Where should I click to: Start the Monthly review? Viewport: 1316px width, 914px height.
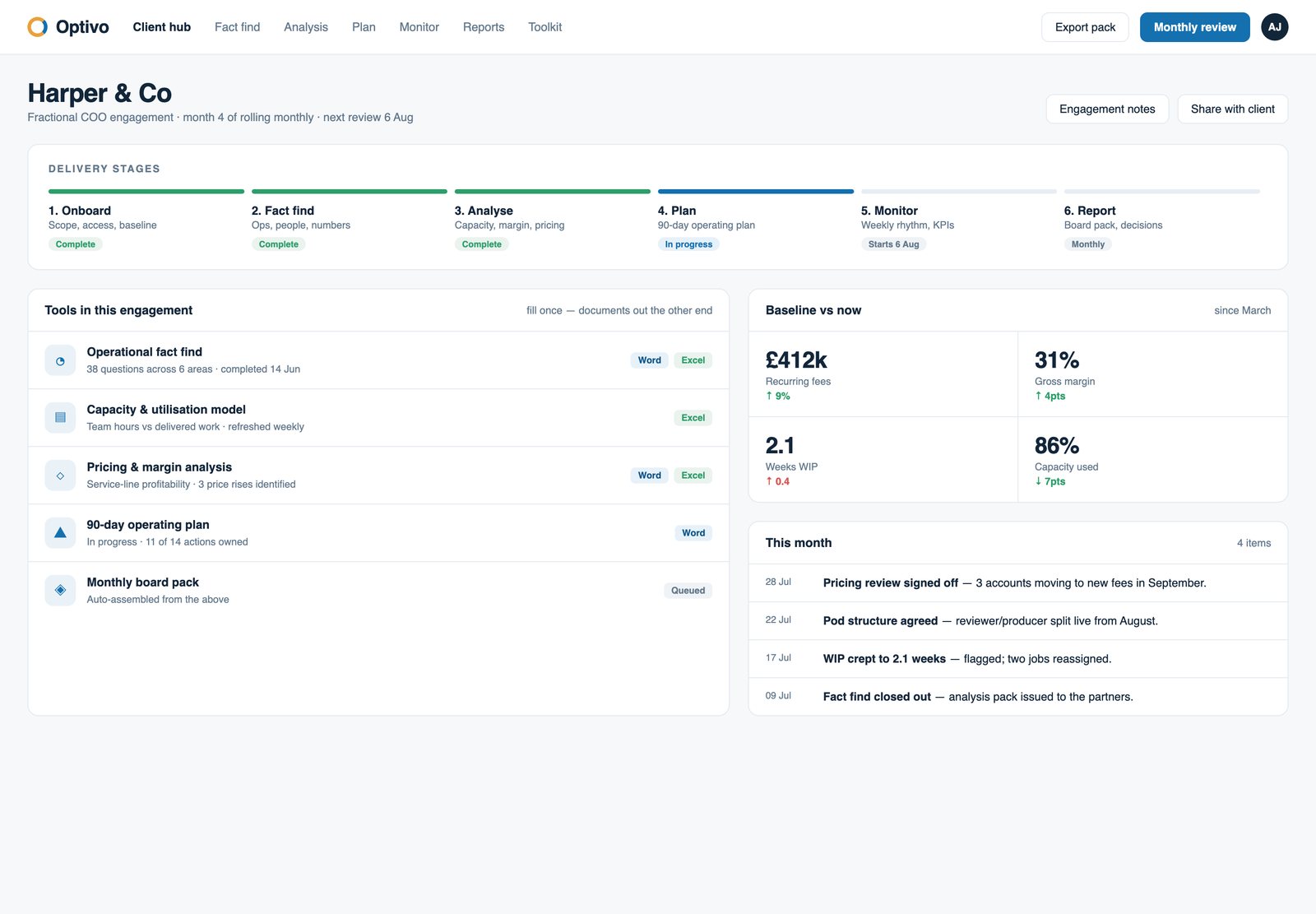[x=1194, y=27]
